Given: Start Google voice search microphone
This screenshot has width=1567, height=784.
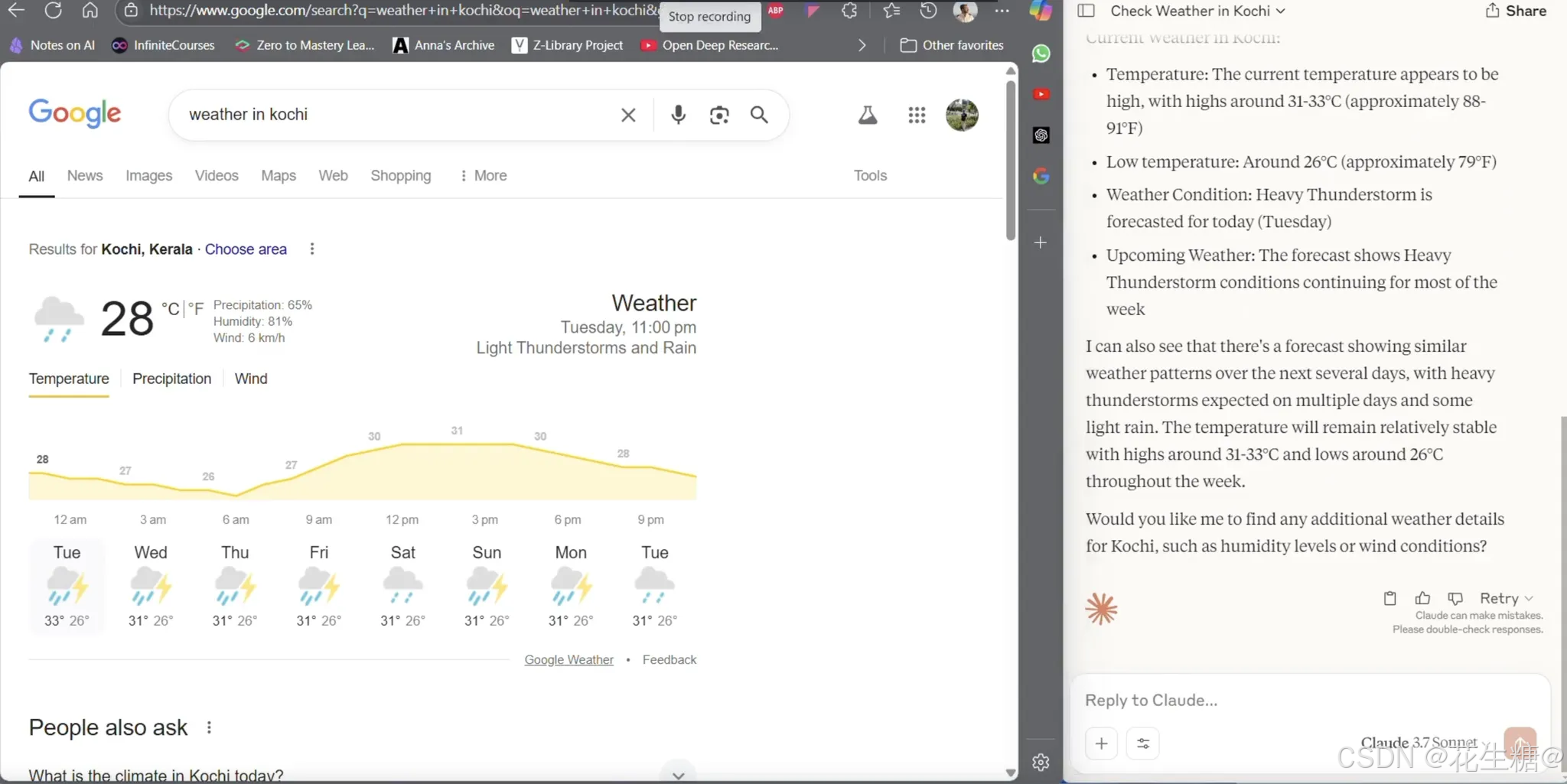Looking at the screenshot, I should [678, 115].
